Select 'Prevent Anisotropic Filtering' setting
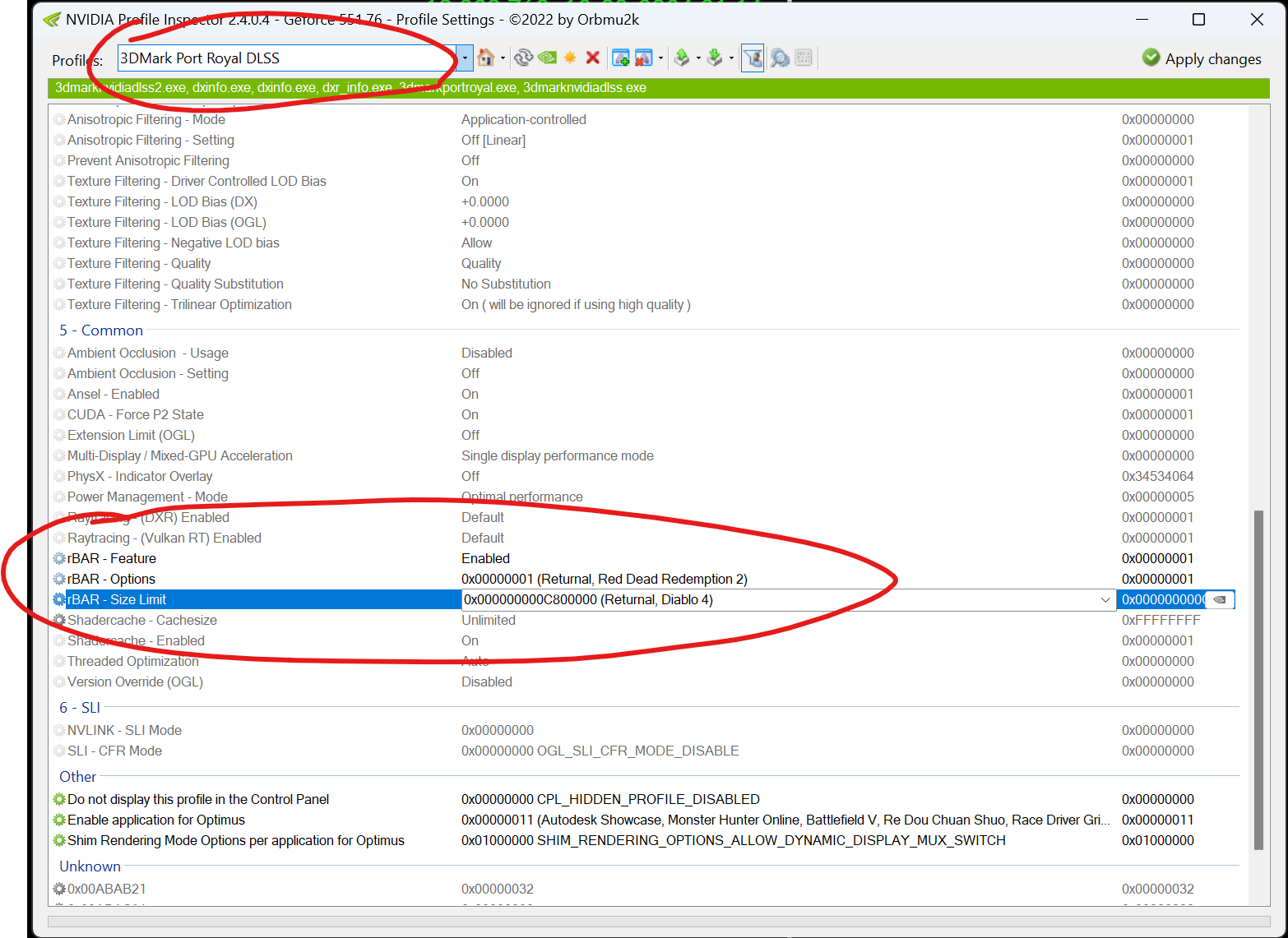 click(148, 161)
